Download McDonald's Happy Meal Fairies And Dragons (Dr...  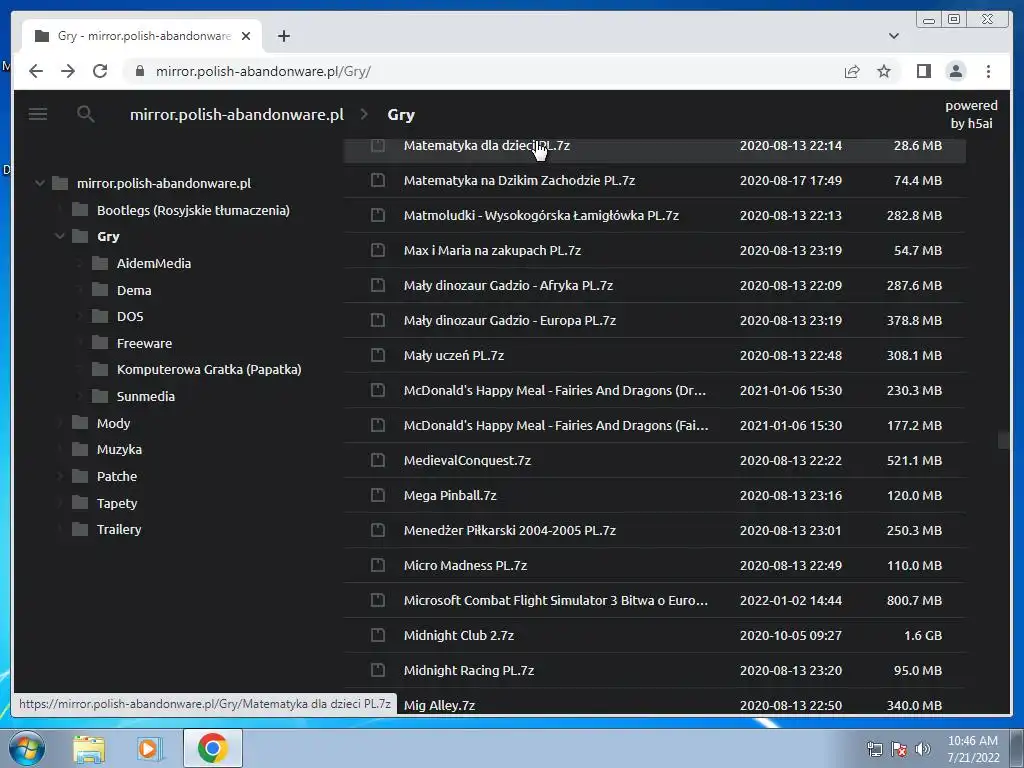[554, 390]
